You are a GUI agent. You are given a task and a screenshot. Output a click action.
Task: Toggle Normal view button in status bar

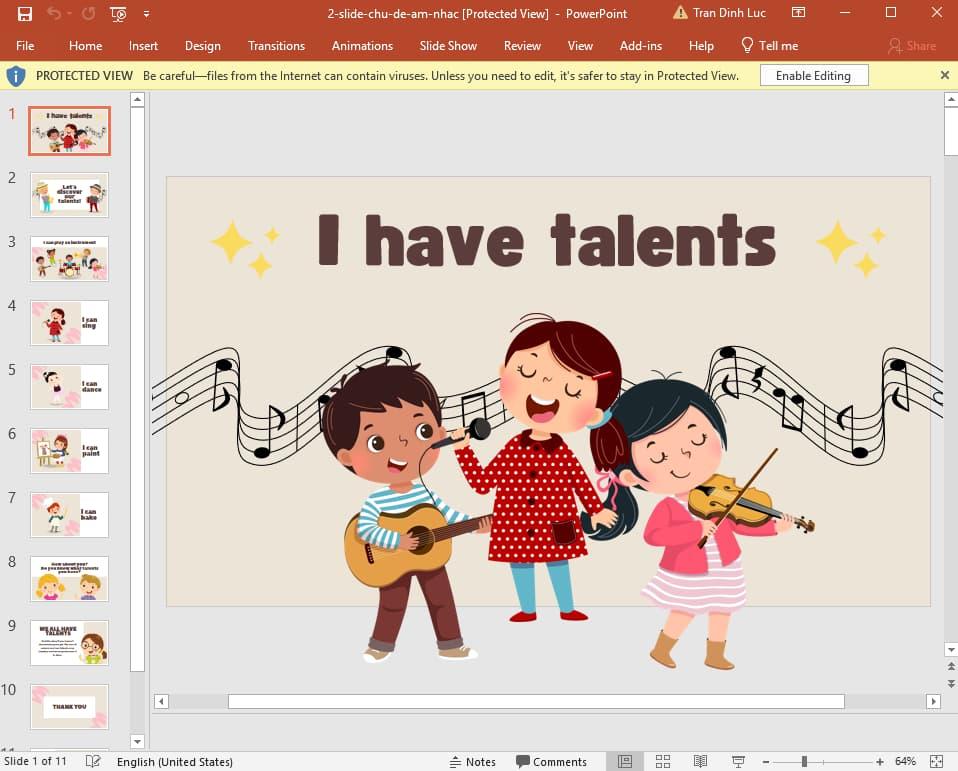pos(624,761)
